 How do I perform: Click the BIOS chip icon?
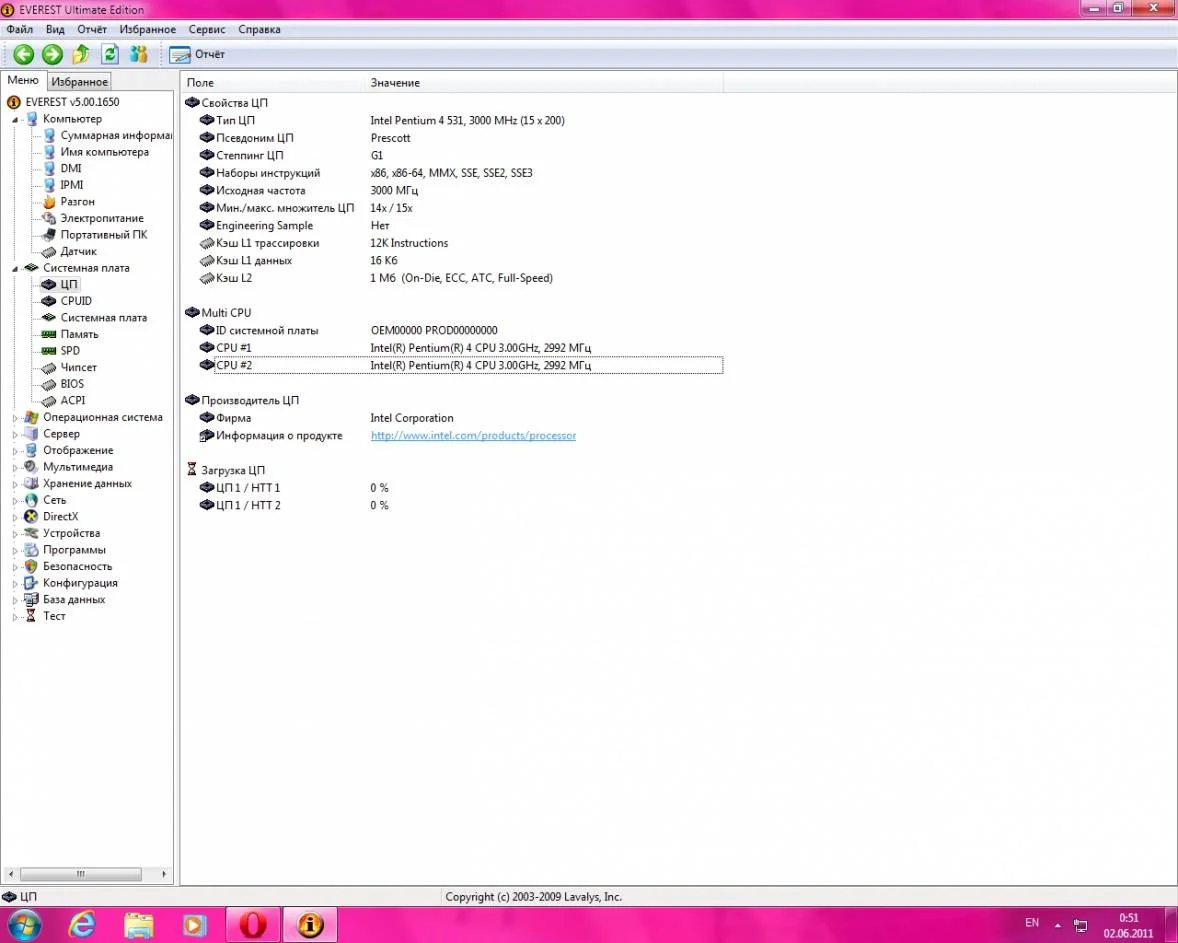click(x=49, y=384)
